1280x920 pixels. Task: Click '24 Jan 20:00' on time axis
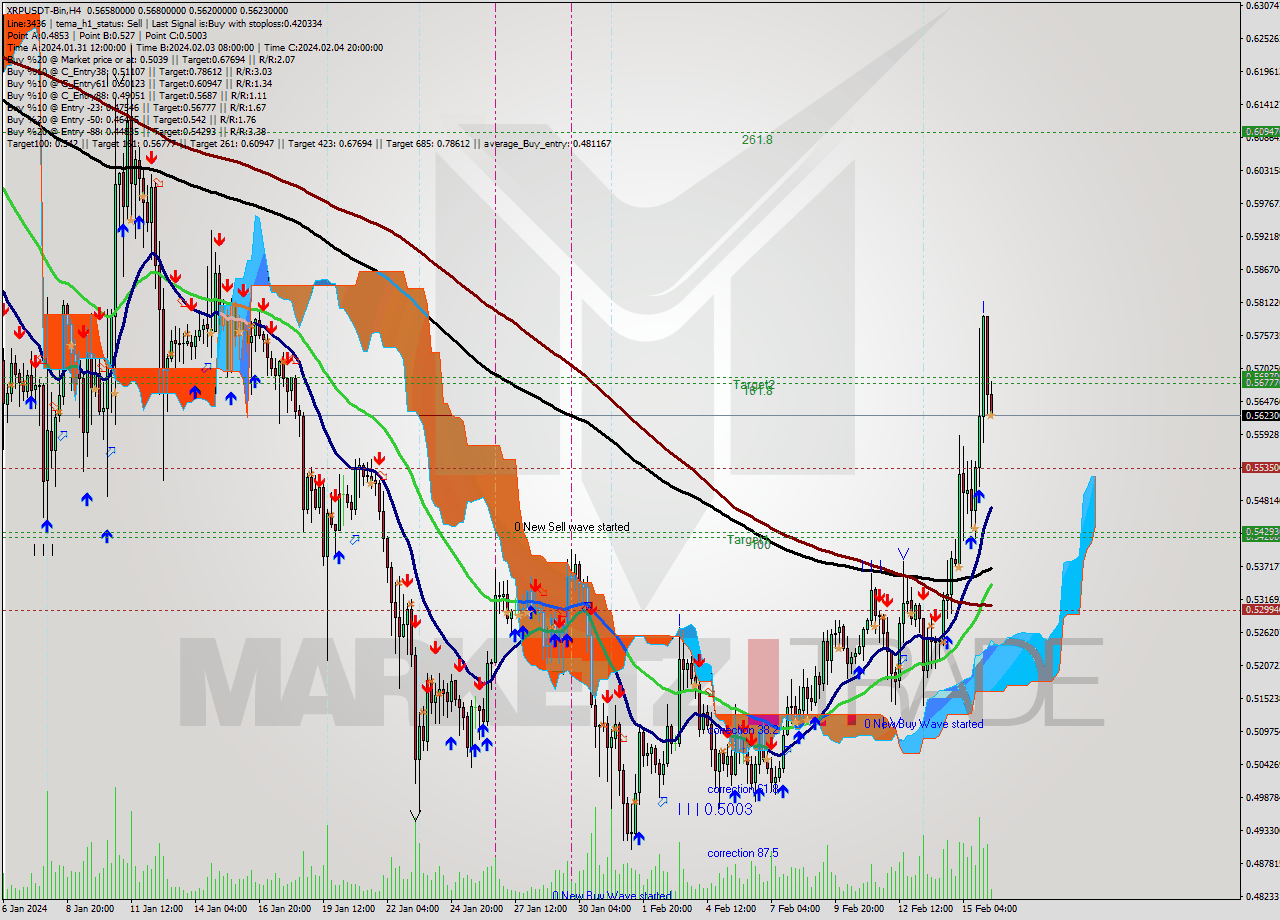(476, 909)
